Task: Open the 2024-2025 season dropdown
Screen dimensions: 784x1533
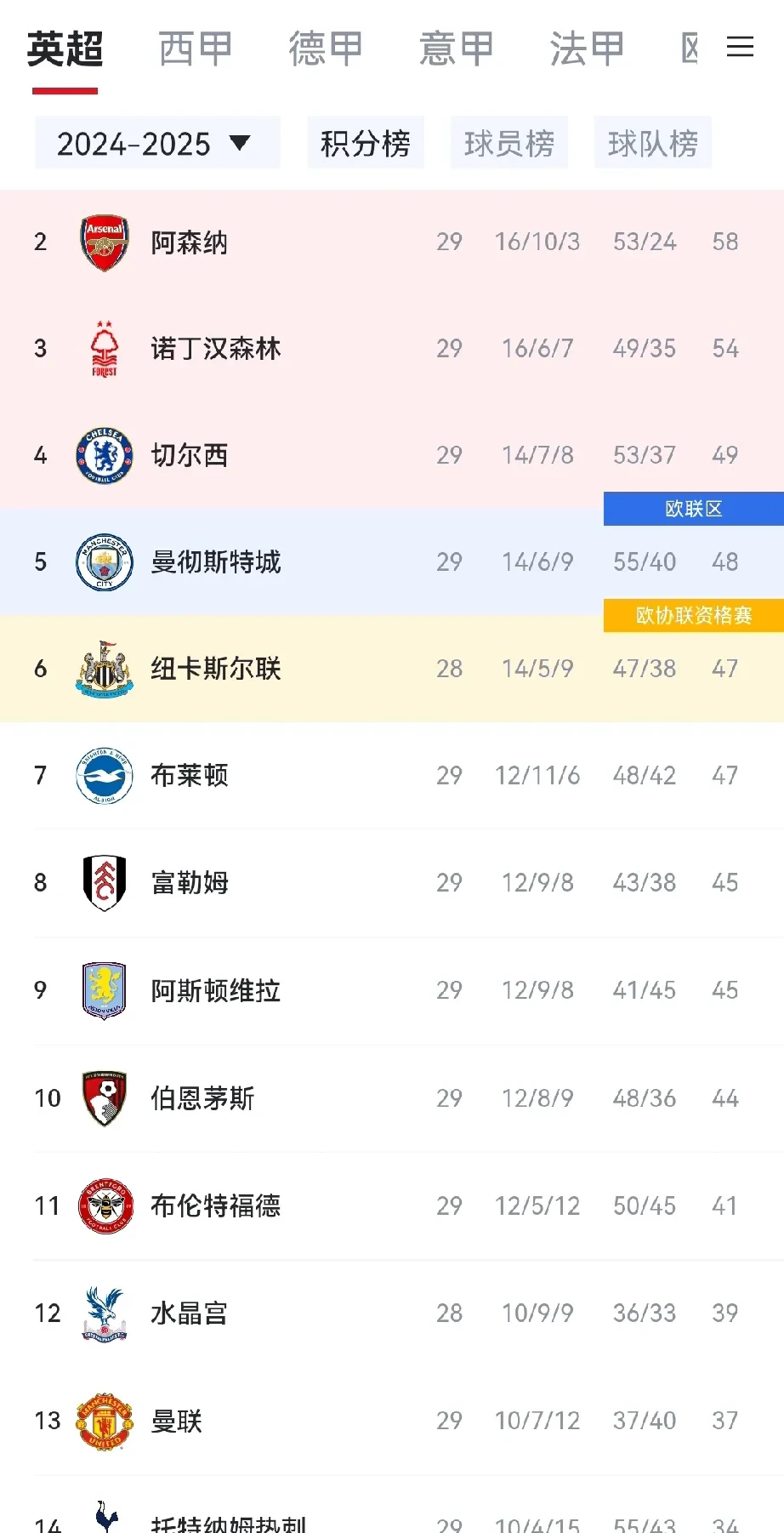Action: coord(156,142)
